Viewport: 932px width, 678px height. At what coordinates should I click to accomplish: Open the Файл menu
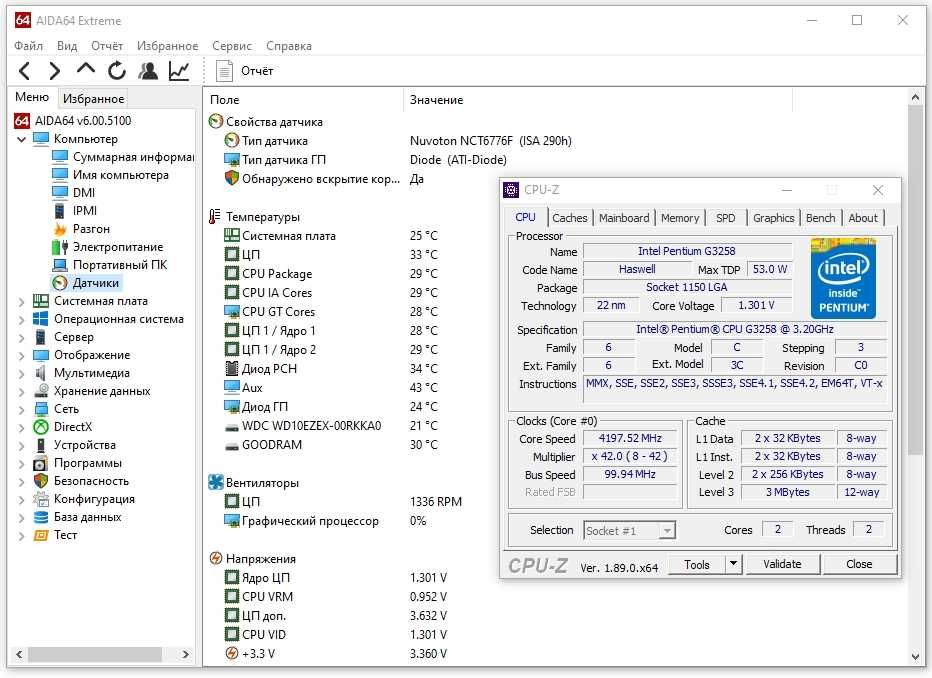(x=29, y=46)
